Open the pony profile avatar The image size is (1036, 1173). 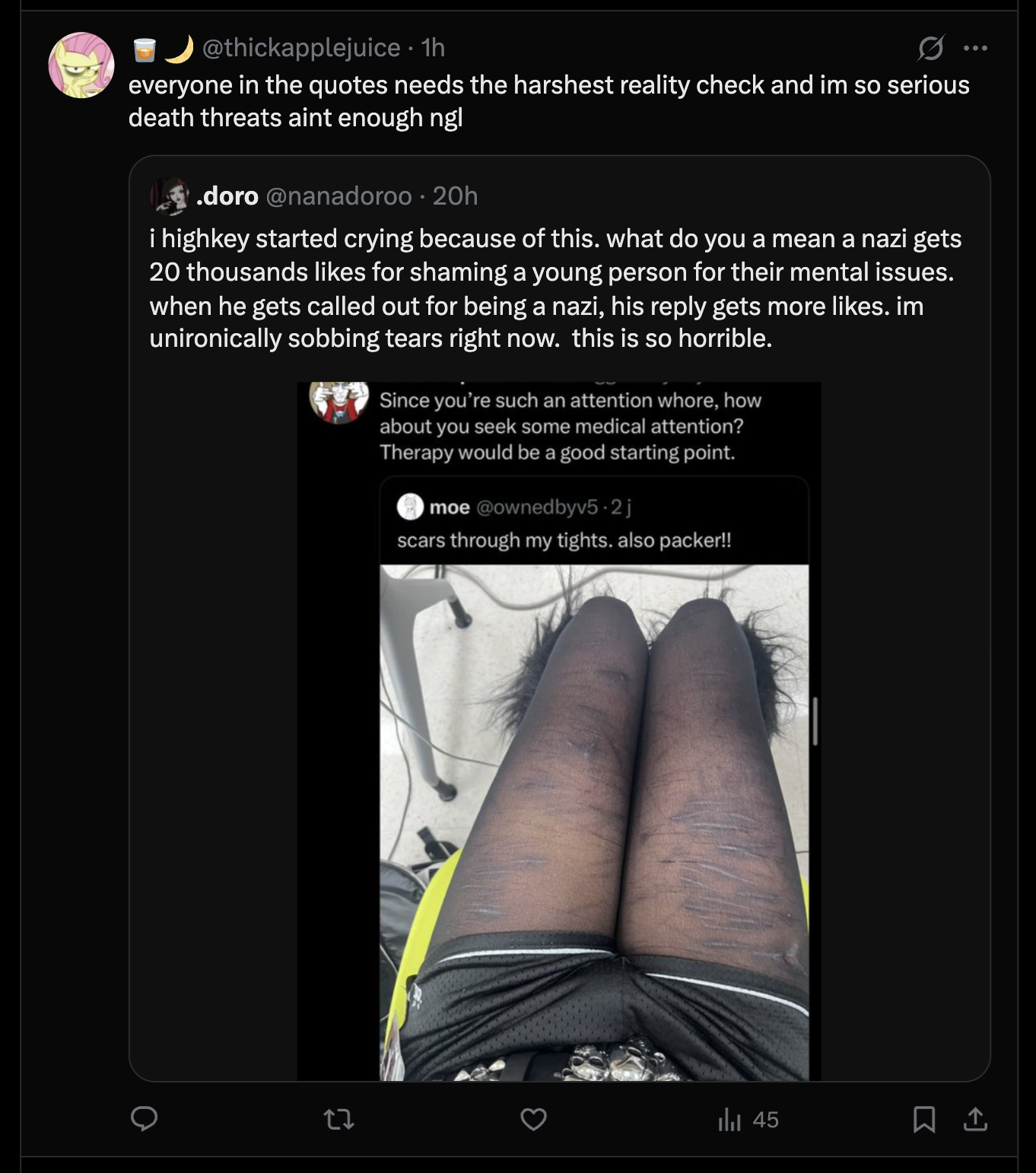tap(81, 65)
